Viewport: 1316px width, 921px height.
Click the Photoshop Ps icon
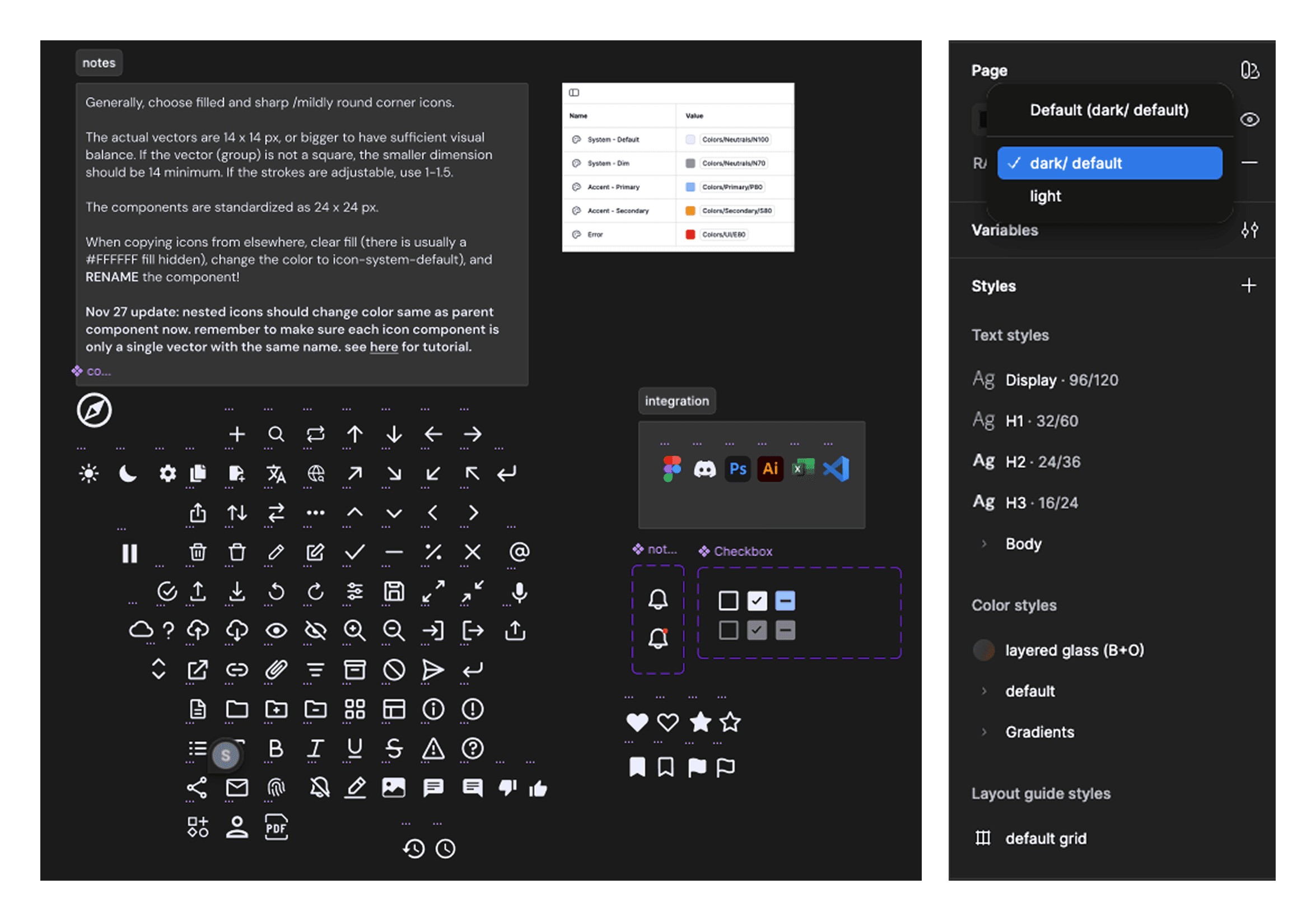pos(738,469)
